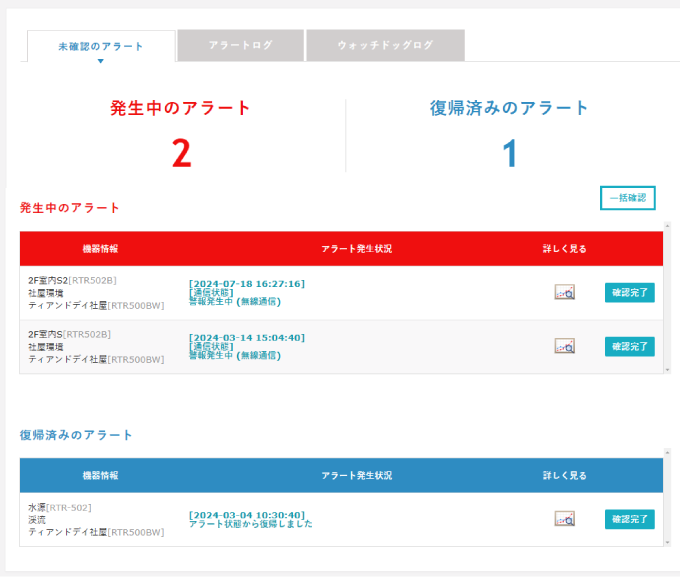Click 確認完了 for the 2F室内S2 alert
This screenshot has width=680, height=580.
(x=629, y=293)
